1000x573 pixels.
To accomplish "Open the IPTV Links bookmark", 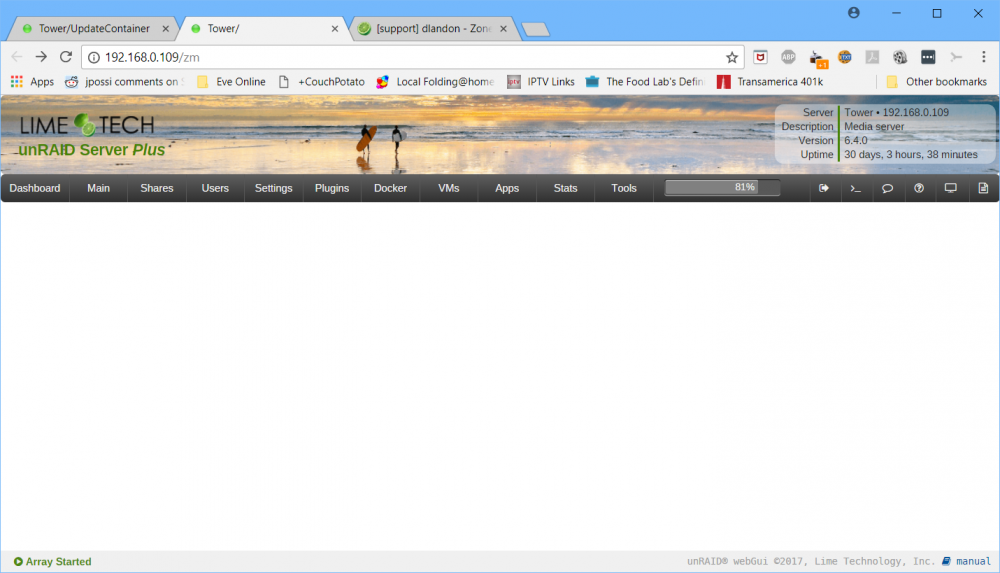I will pyautogui.click(x=541, y=82).
